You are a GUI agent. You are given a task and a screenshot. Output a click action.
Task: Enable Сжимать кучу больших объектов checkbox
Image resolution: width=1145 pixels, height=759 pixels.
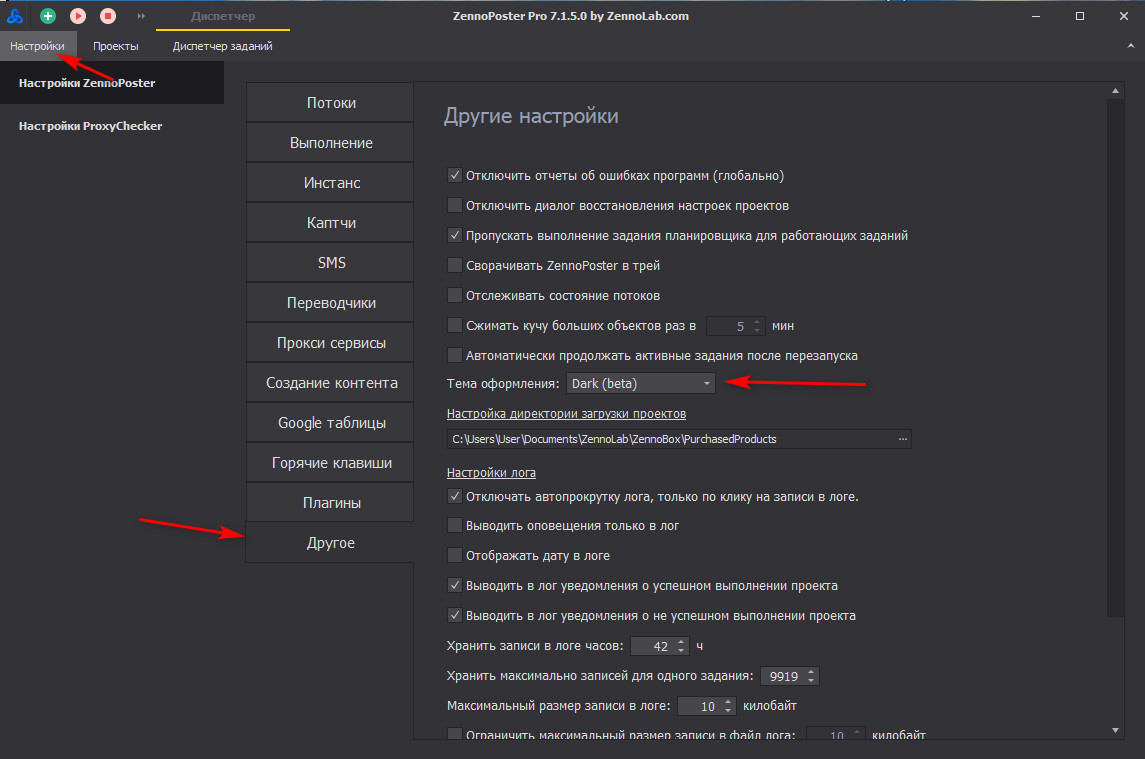tap(454, 325)
